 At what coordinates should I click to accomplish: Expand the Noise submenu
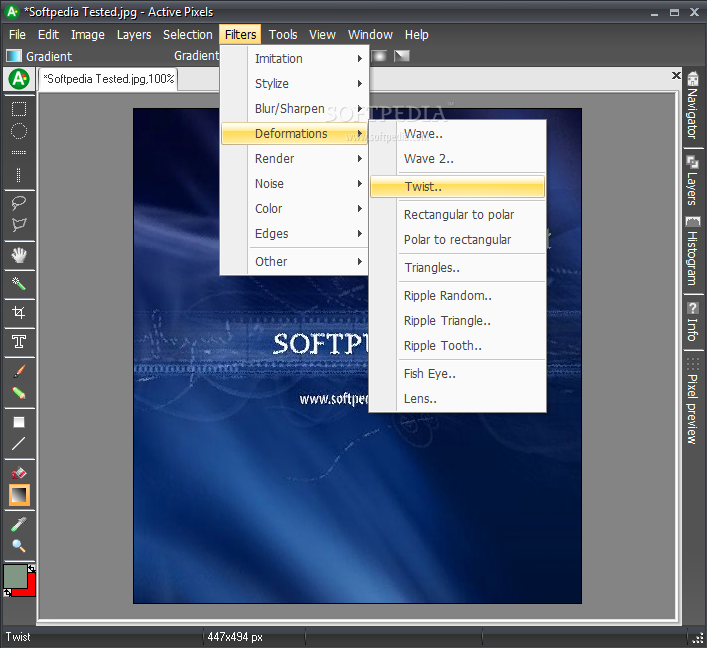click(295, 184)
